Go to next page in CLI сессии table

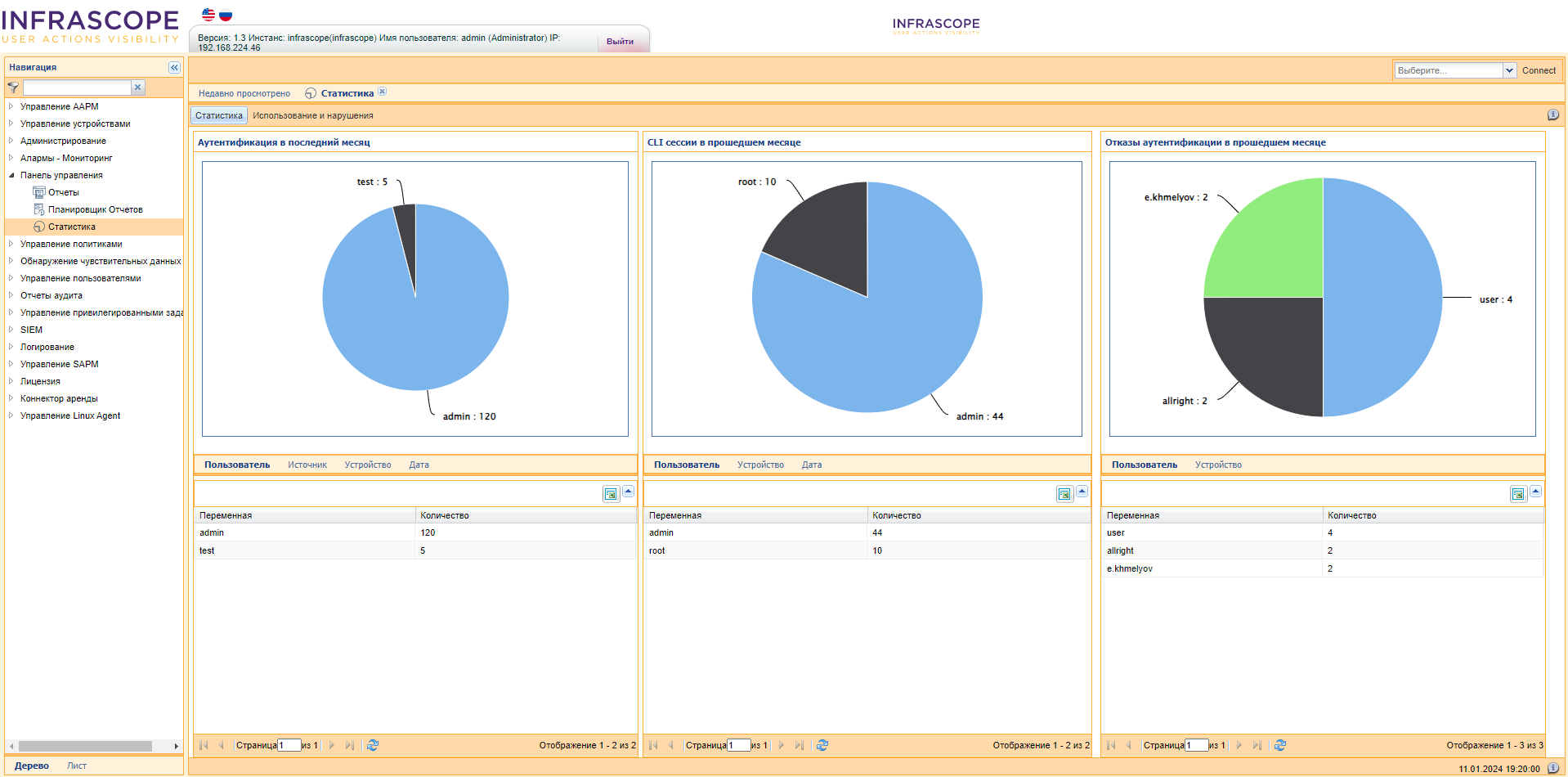pyautogui.click(x=782, y=745)
